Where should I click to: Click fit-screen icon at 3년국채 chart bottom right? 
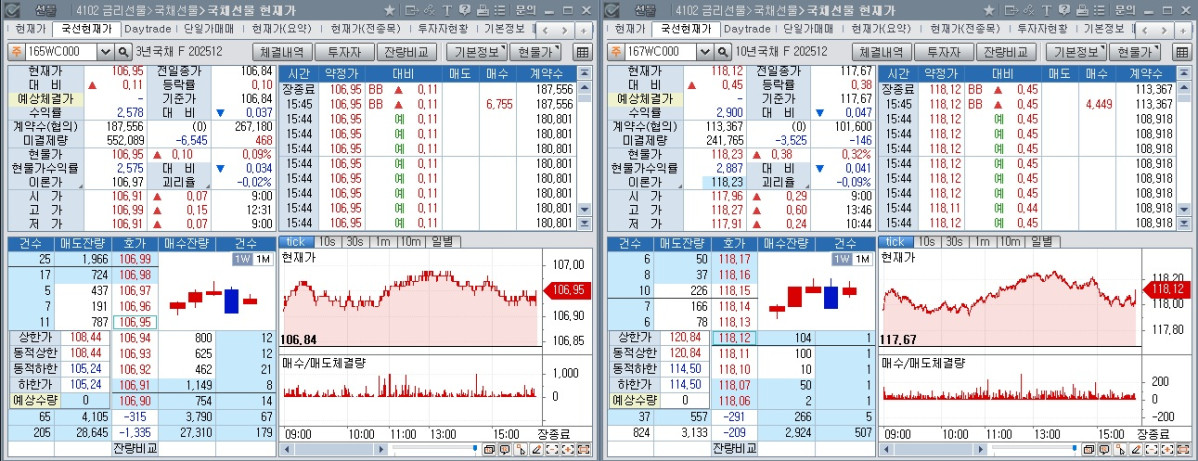pyautogui.click(x=584, y=450)
